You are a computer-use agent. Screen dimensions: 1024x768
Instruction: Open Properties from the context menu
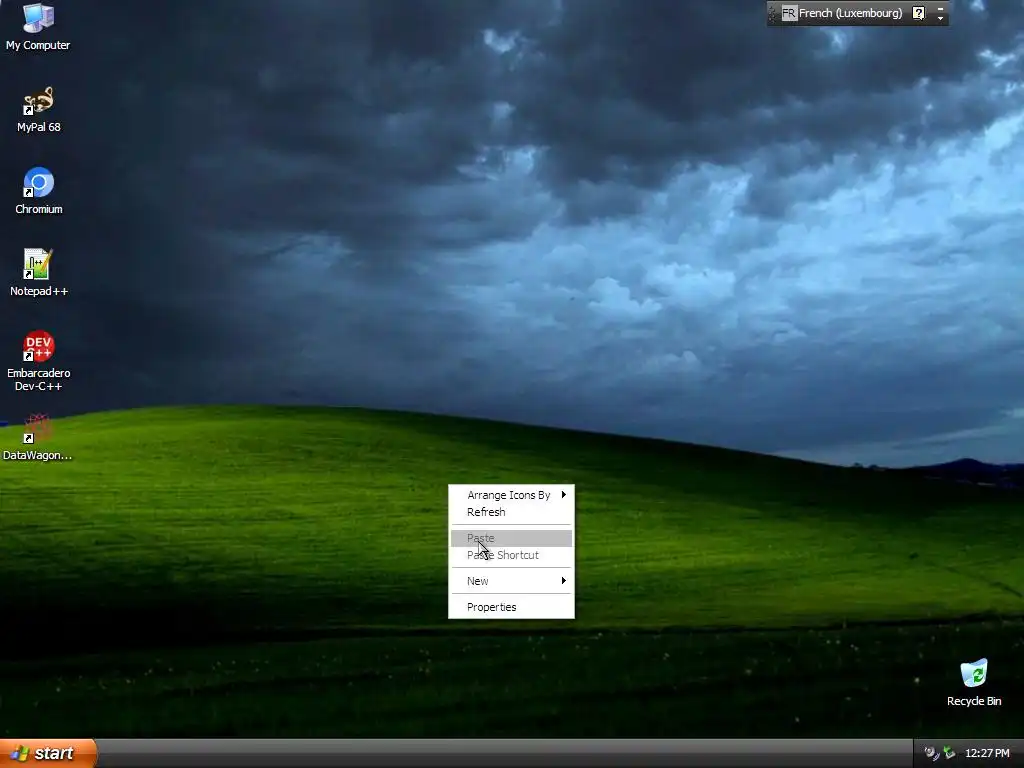511,607
